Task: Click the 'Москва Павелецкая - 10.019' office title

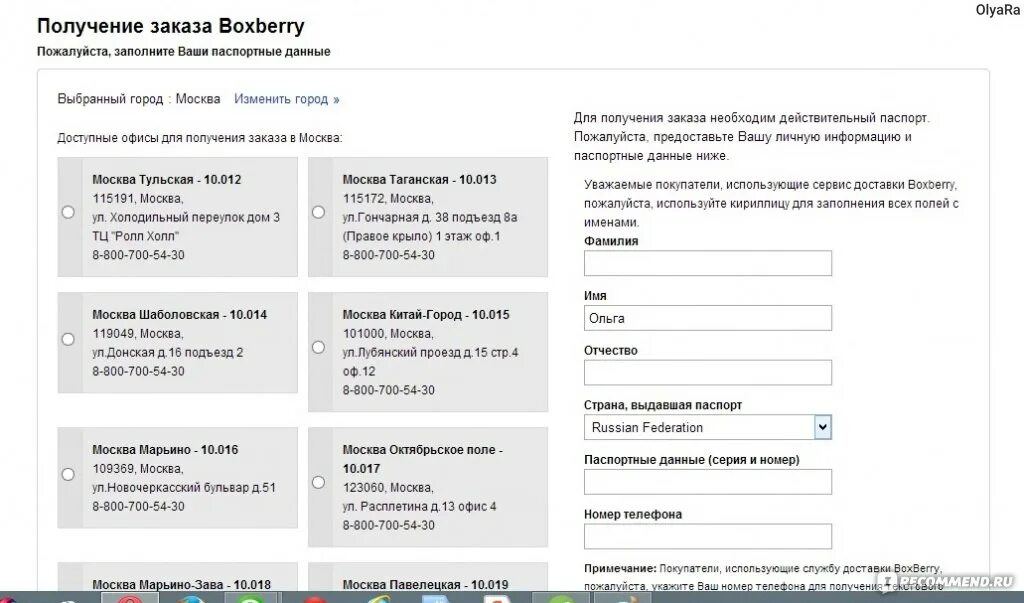Action: [425, 585]
